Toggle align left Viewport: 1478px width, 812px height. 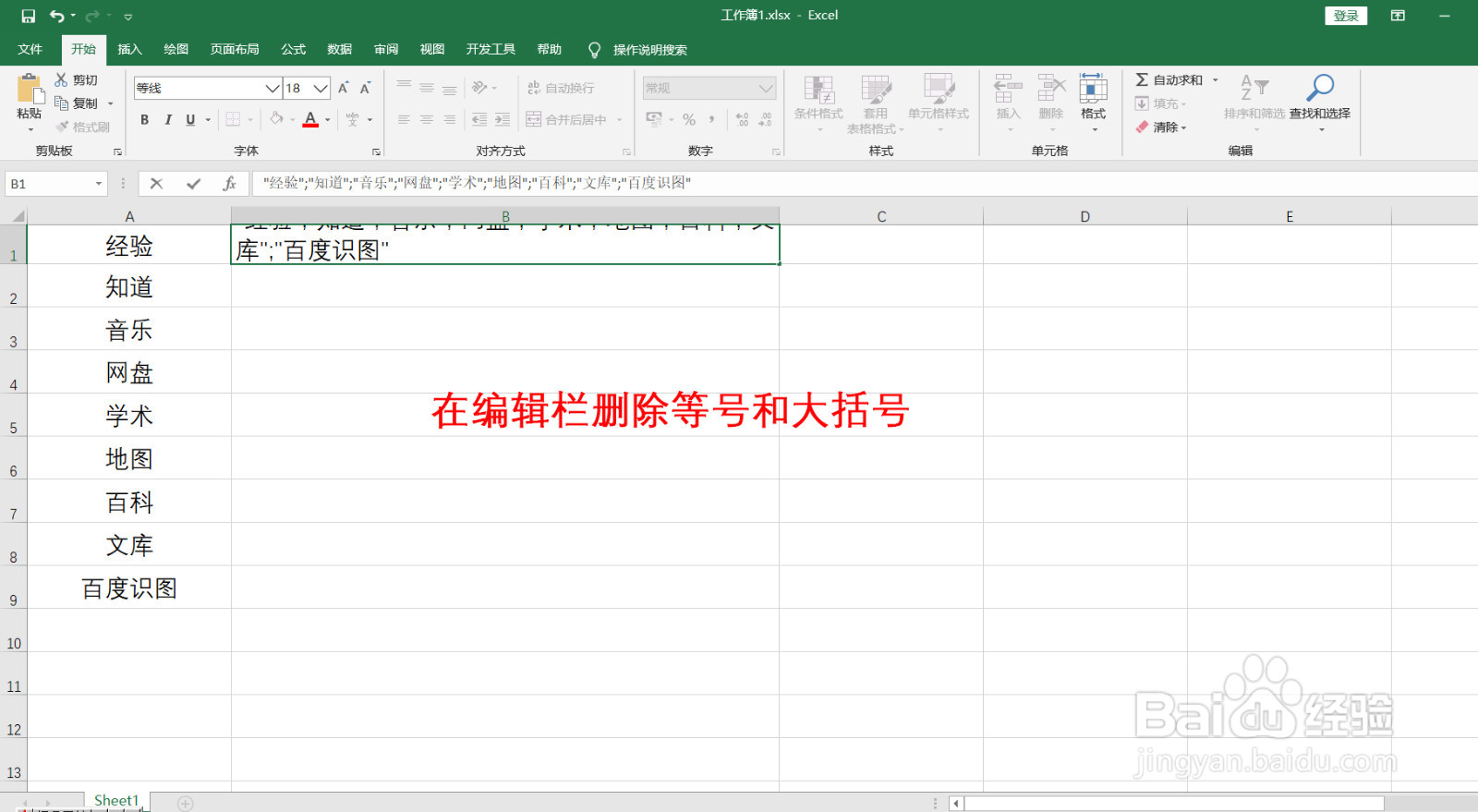coord(404,119)
